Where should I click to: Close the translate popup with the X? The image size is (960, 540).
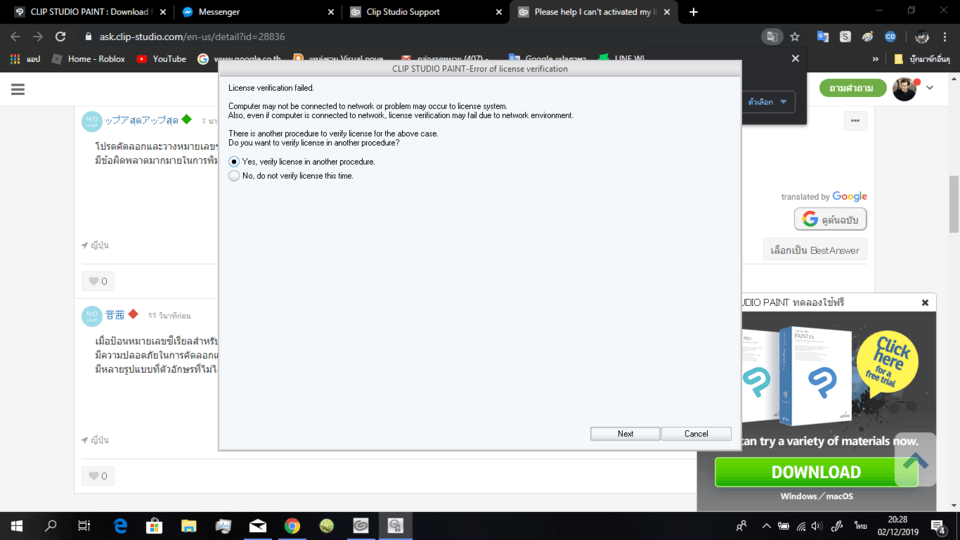pos(795,58)
